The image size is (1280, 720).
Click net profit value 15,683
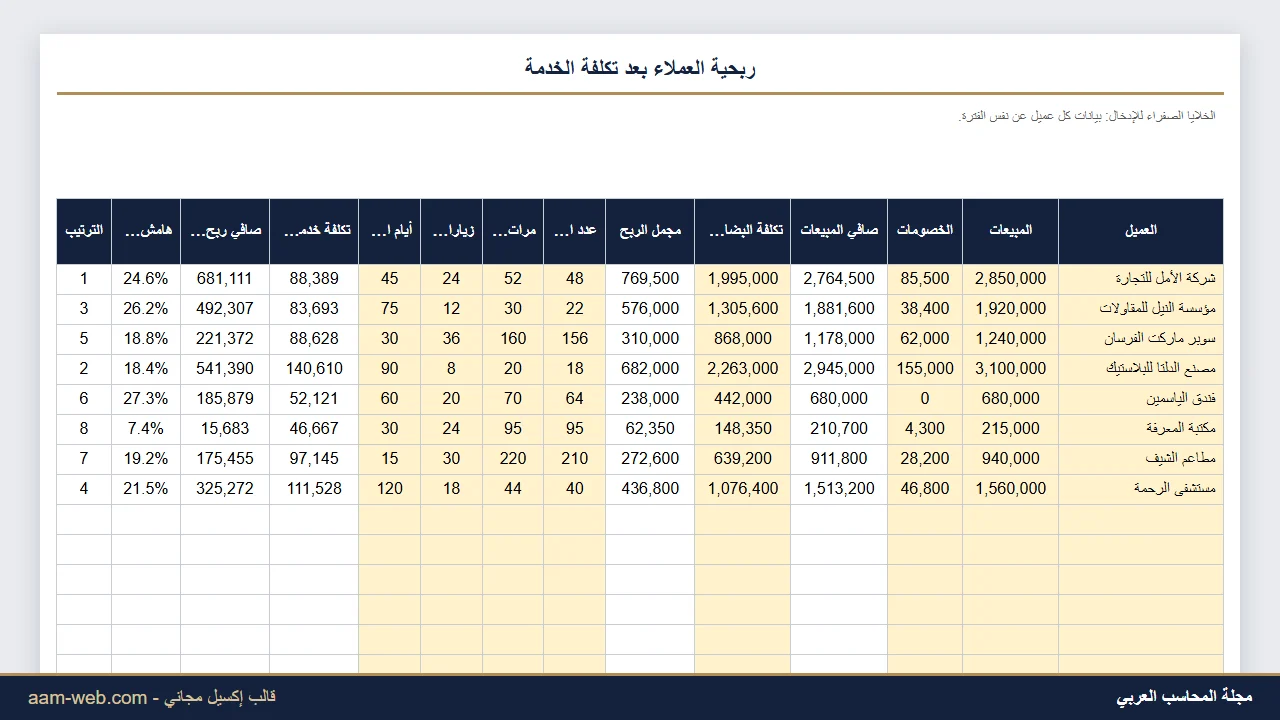(x=225, y=429)
